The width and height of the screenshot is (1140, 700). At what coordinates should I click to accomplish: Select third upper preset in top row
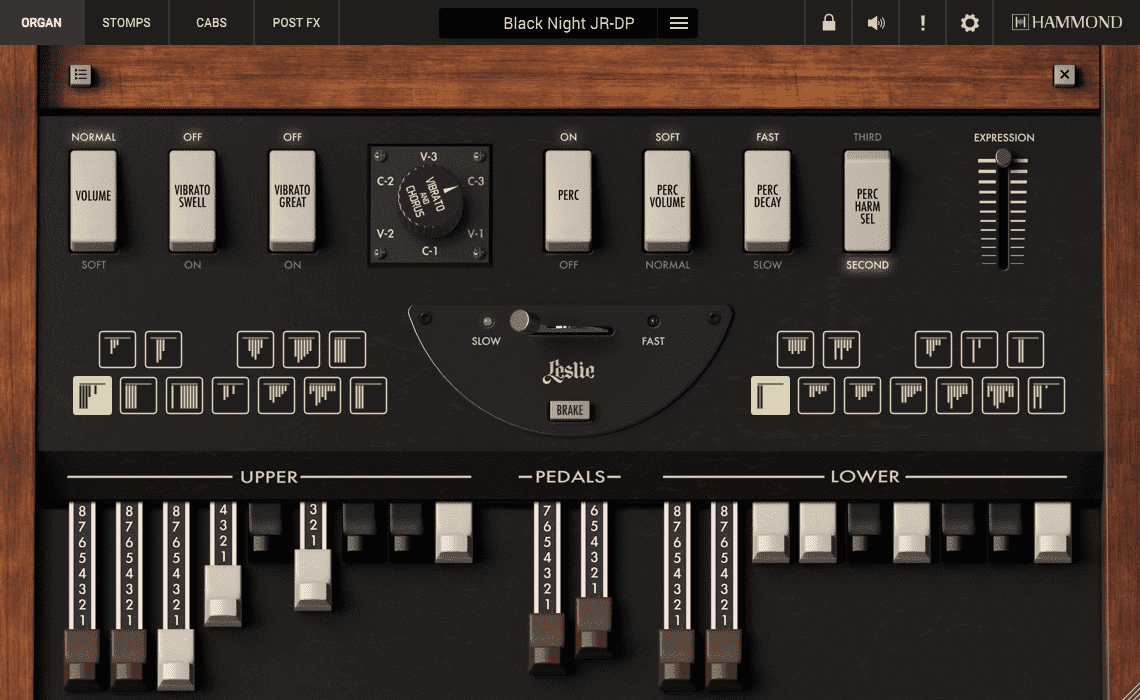point(255,349)
